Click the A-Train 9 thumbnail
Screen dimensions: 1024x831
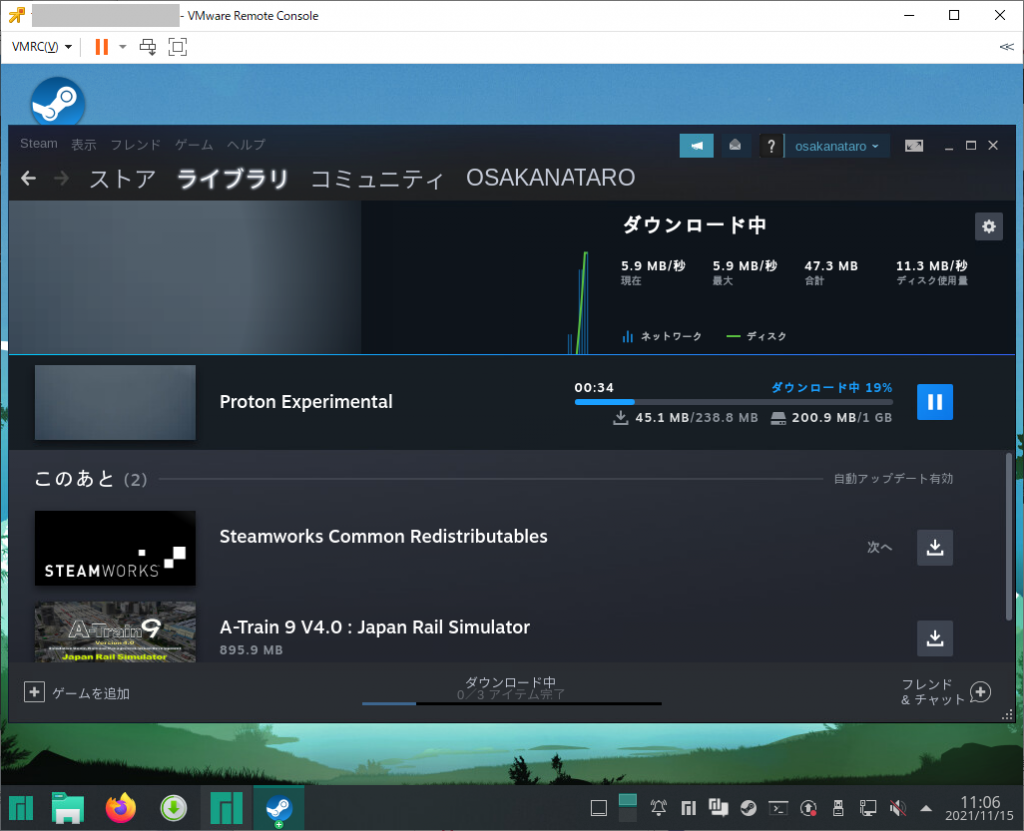click(x=115, y=632)
